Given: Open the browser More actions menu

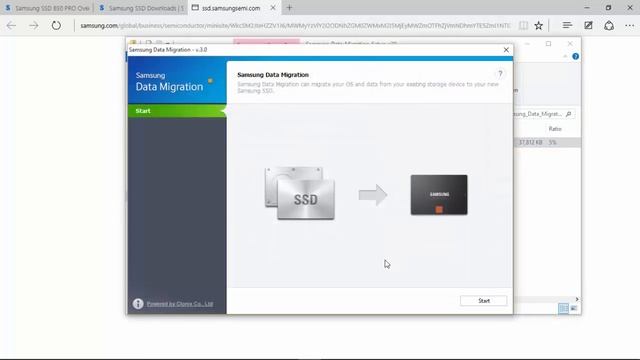Looking at the screenshot, I should [x=630, y=26].
